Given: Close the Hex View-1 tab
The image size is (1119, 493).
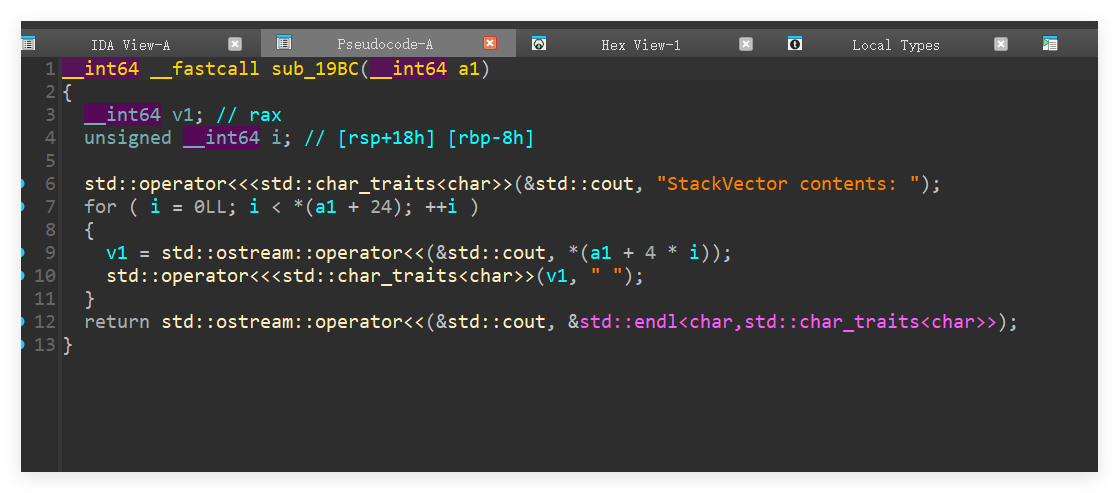Looking at the screenshot, I should (746, 44).
